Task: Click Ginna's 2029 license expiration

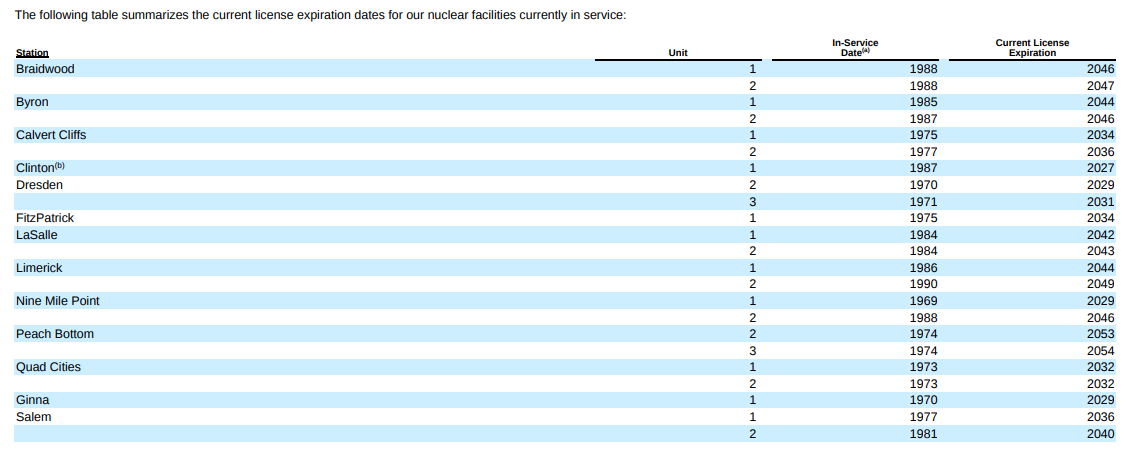Action: tap(1100, 400)
